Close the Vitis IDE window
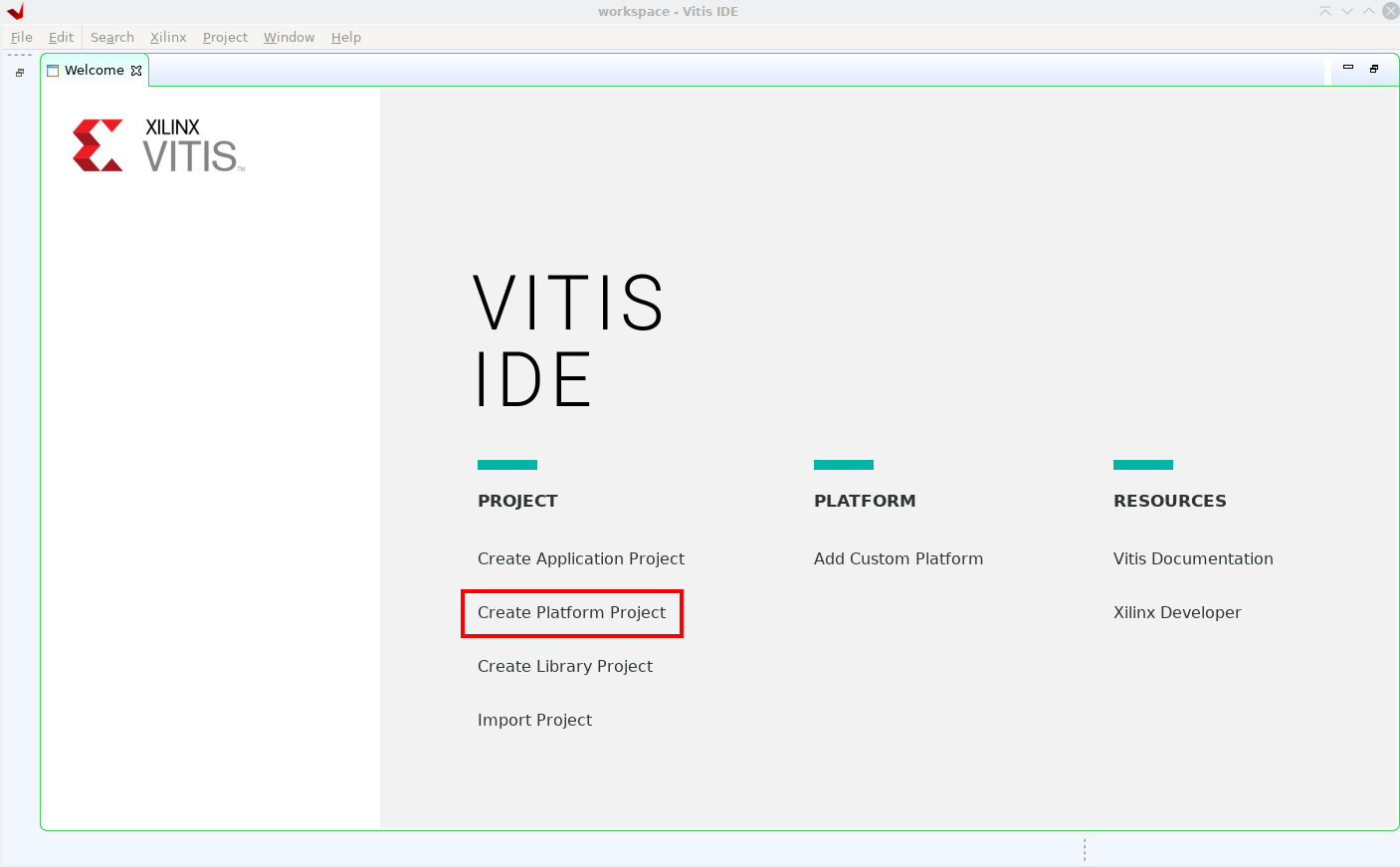 (1391, 11)
